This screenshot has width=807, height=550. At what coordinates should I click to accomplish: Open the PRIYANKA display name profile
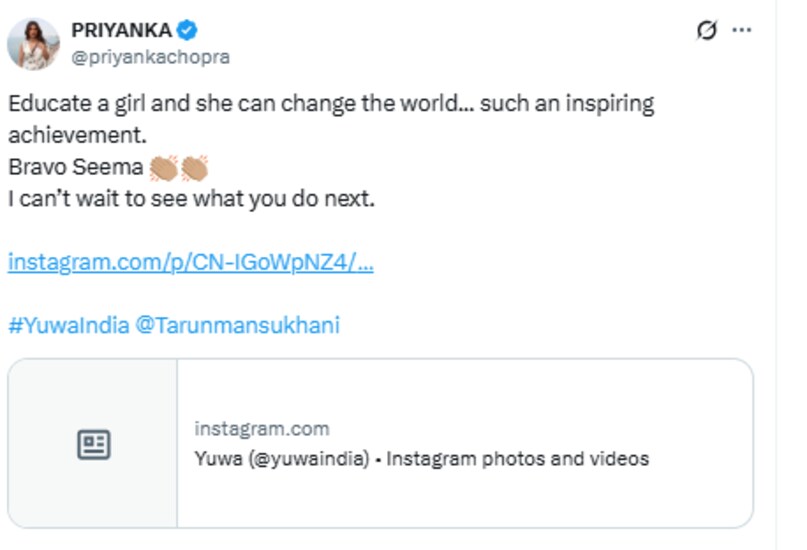point(121,30)
